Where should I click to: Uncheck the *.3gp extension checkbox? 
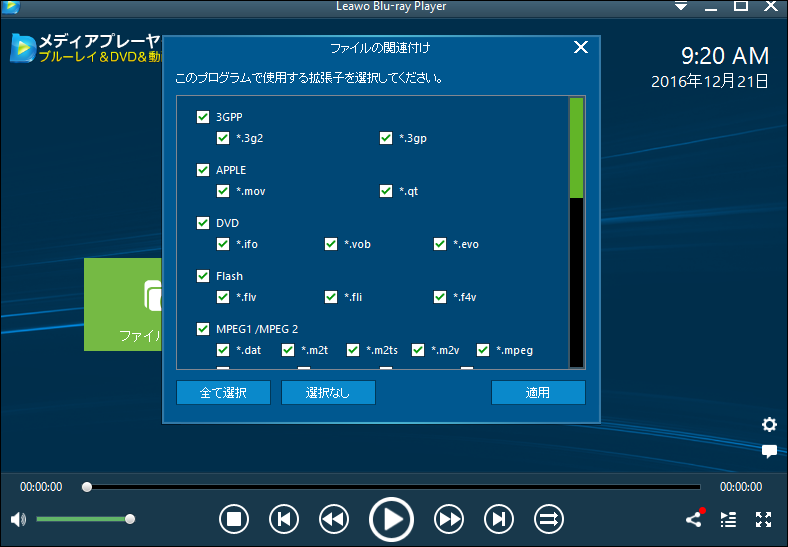(386, 138)
